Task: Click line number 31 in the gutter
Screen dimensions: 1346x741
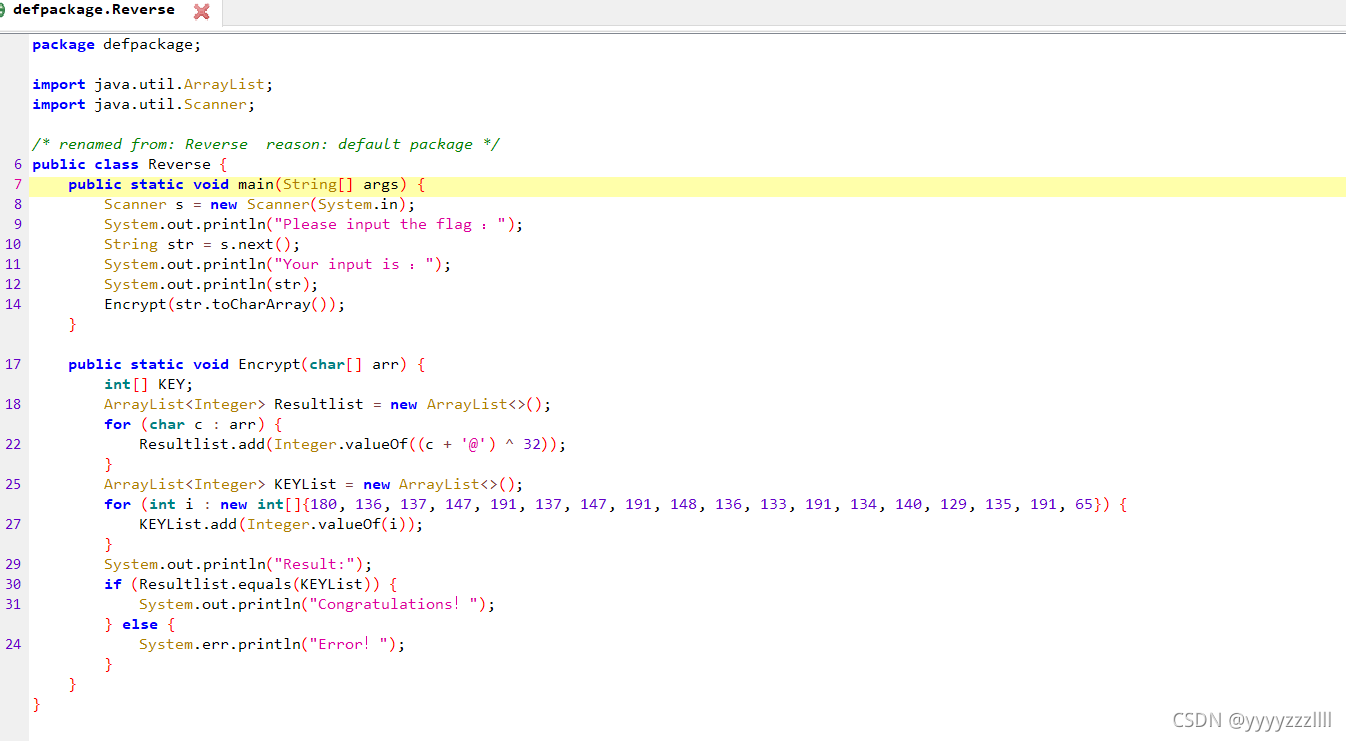Action: (x=13, y=604)
